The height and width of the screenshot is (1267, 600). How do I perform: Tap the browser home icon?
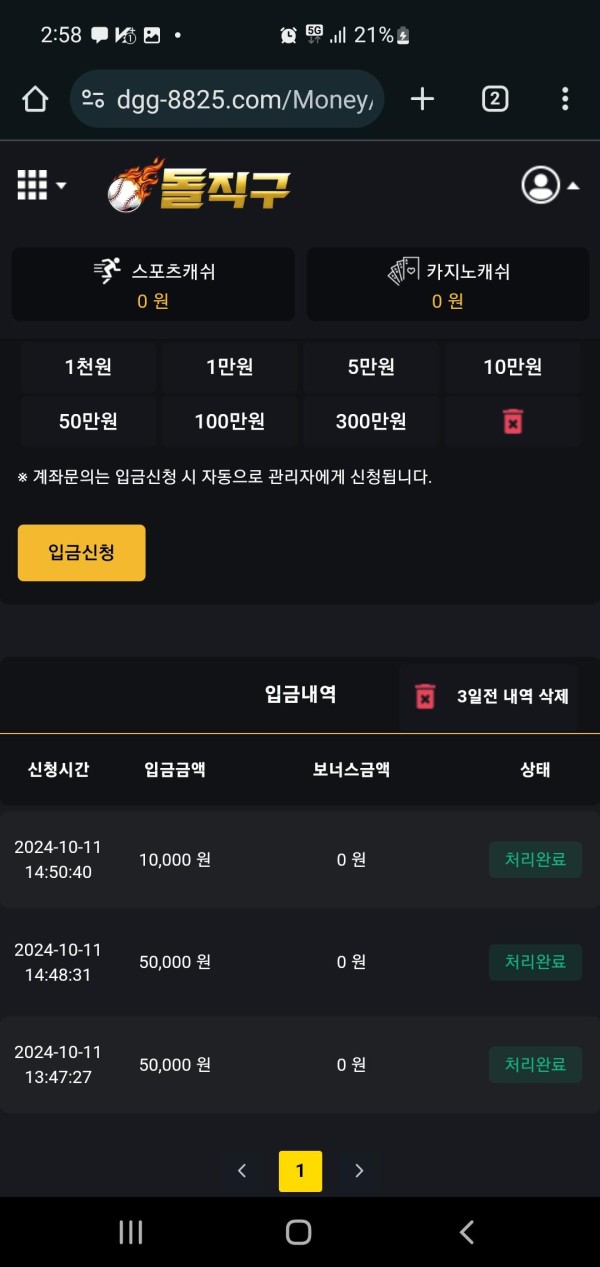[x=35, y=98]
